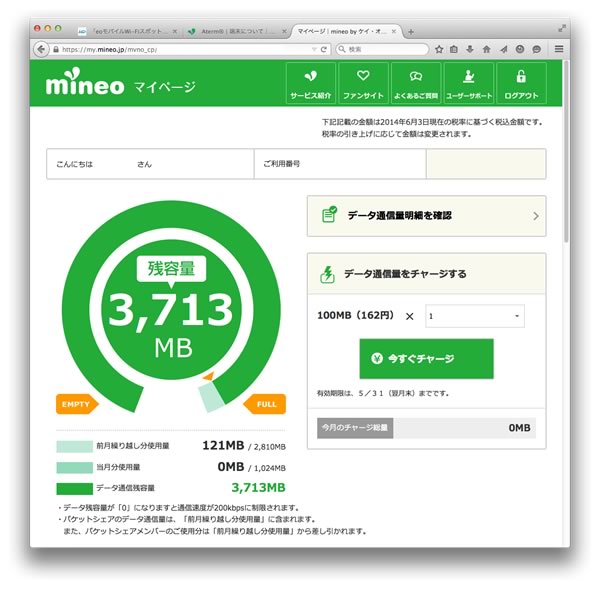Image resolution: width=600 pixels, height=589 pixels.
Task: Click the chat bubble toolbar icon
Action: pos(536,49)
